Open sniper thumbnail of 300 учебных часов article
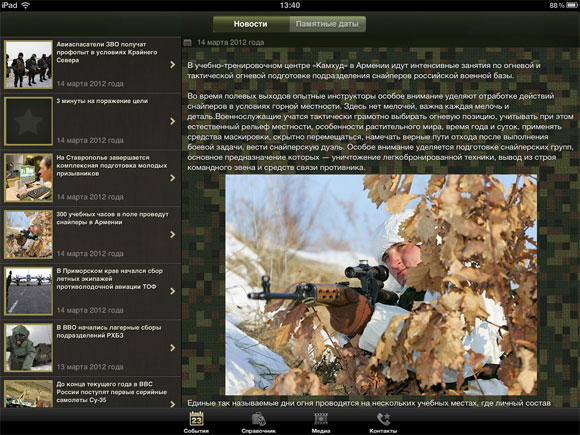The width and height of the screenshot is (580, 435). pyautogui.click(x=28, y=235)
